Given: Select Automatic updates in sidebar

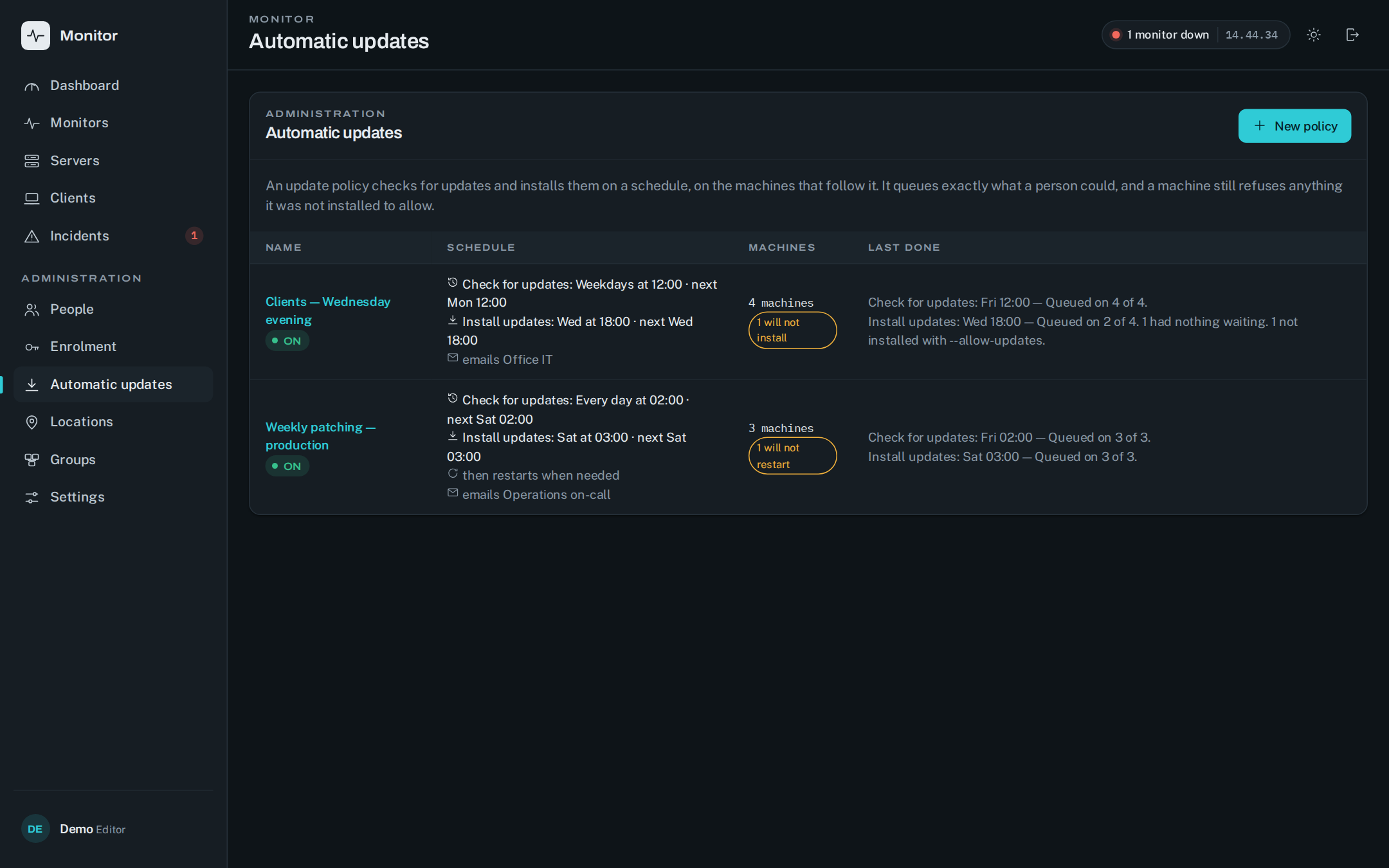Looking at the screenshot, I should (113, 384).
